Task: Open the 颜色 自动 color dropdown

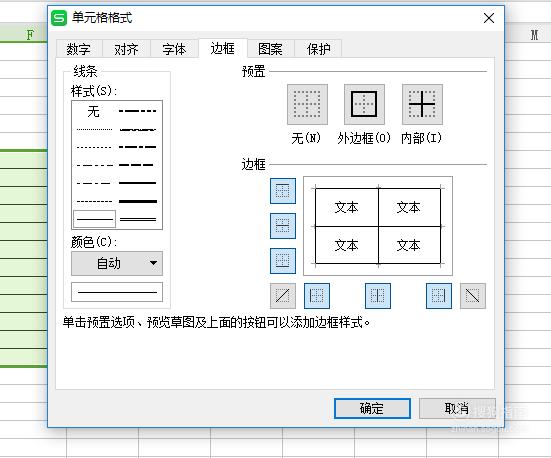Action: pos(117,263)
